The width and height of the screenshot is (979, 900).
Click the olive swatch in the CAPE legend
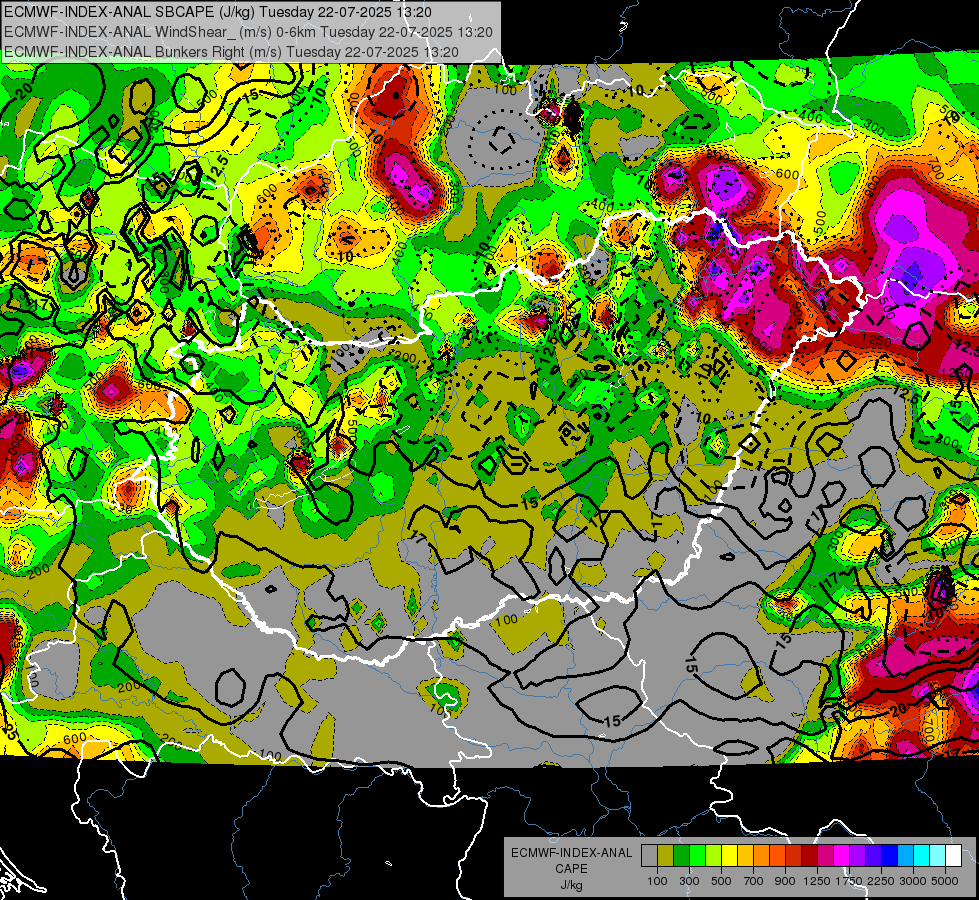(x=666, y=855)
